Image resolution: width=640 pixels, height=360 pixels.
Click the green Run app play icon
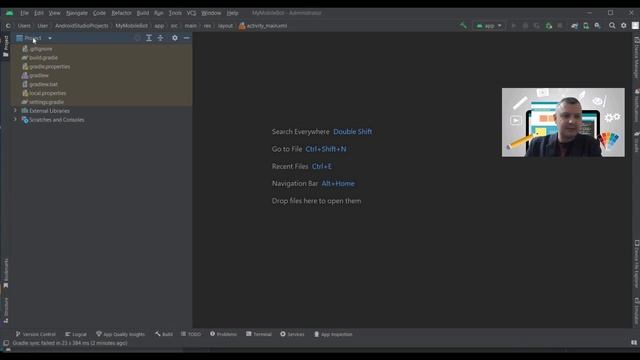(513, 25)
